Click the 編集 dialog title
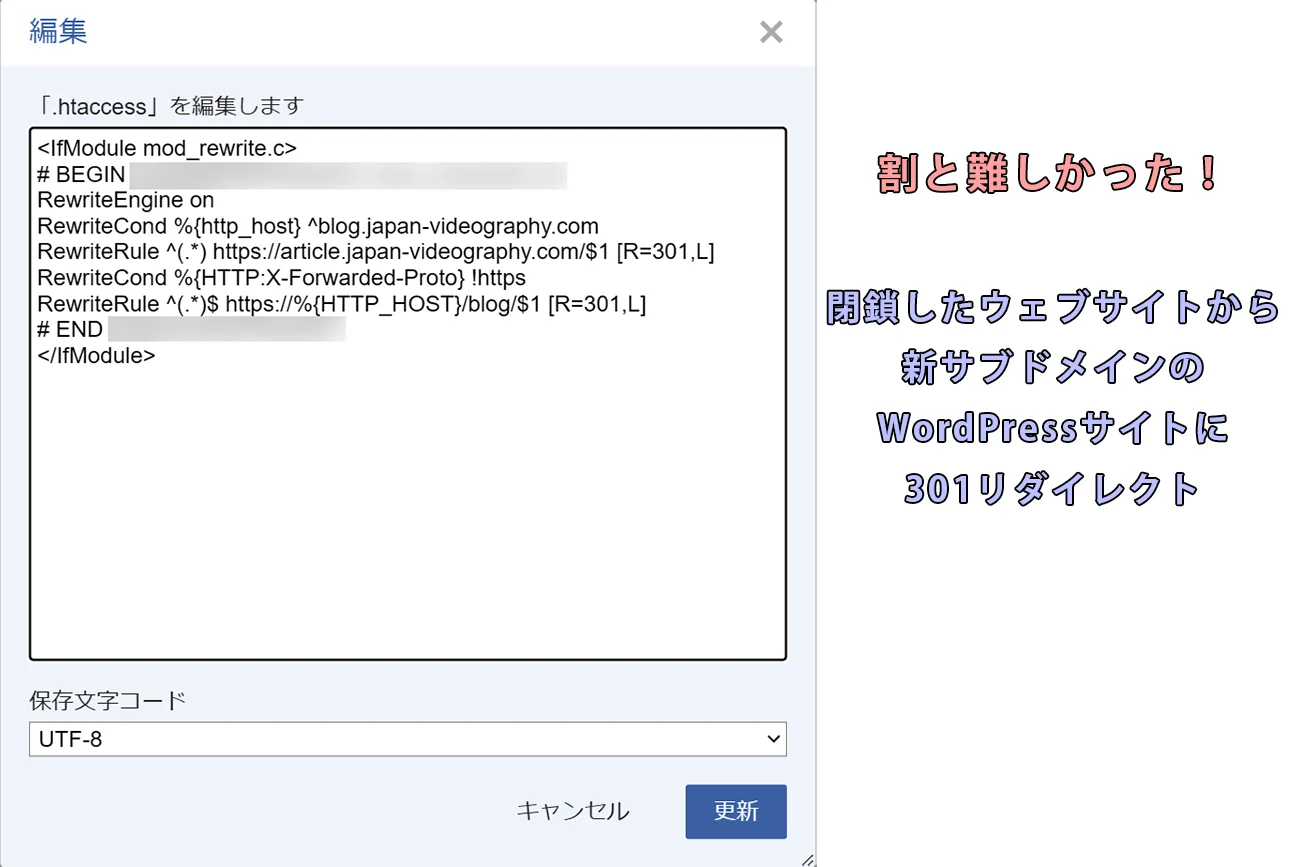 click(x=58, y=32)
